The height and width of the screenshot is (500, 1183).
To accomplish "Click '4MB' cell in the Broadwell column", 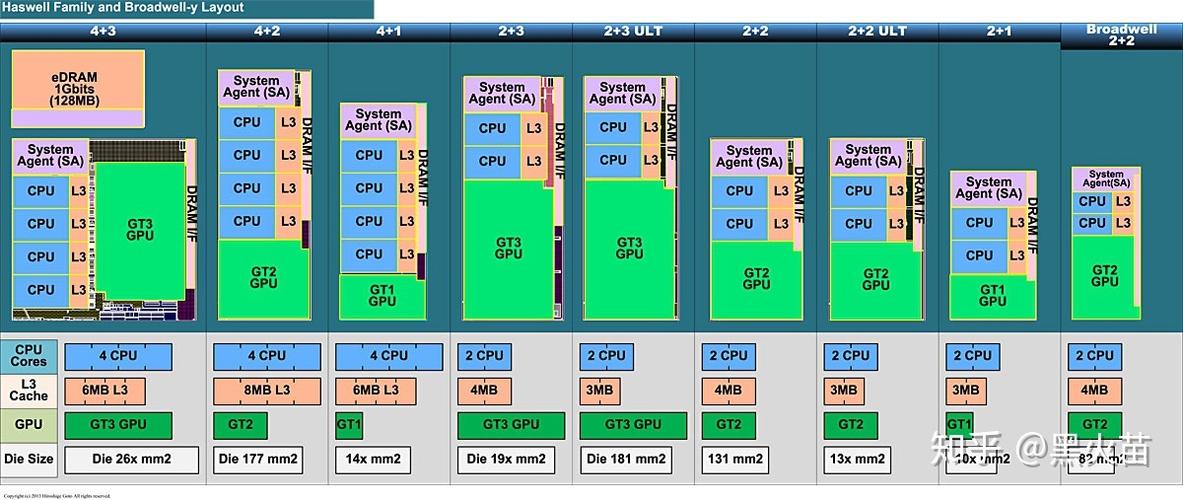I will 1095,391.
